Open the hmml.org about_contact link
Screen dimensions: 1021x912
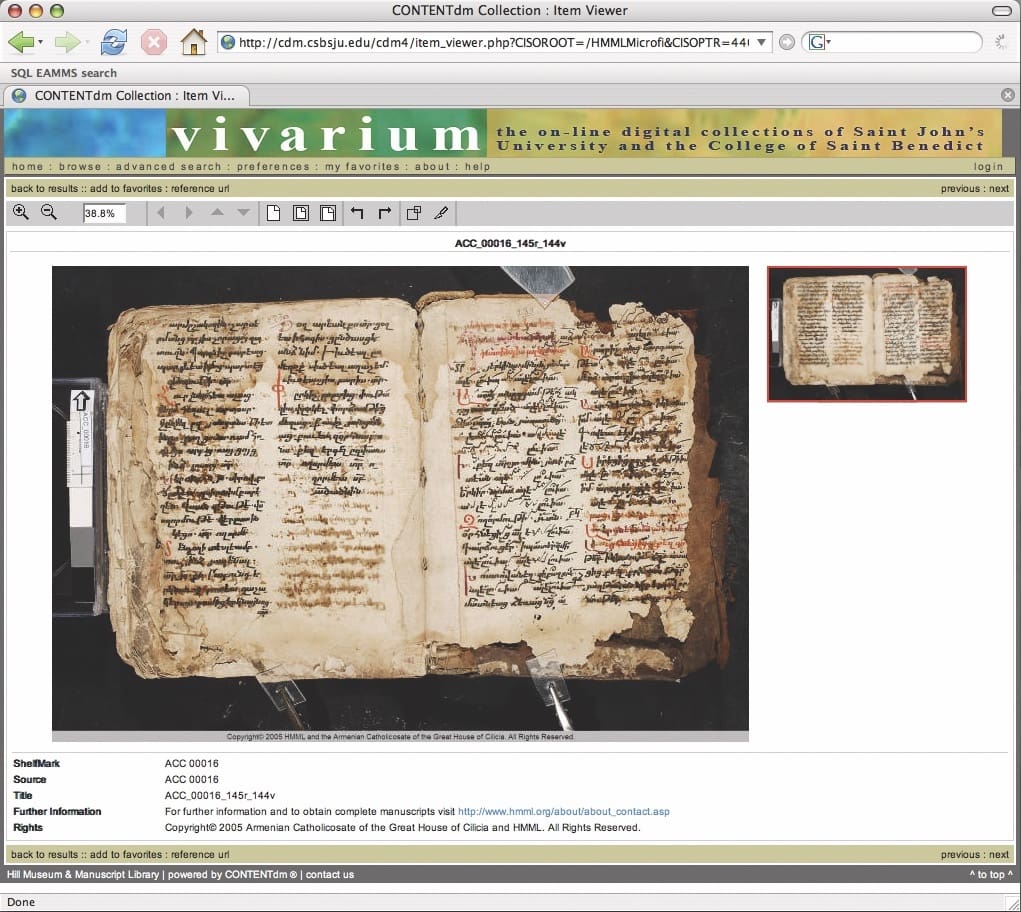(x=564, y=811)
